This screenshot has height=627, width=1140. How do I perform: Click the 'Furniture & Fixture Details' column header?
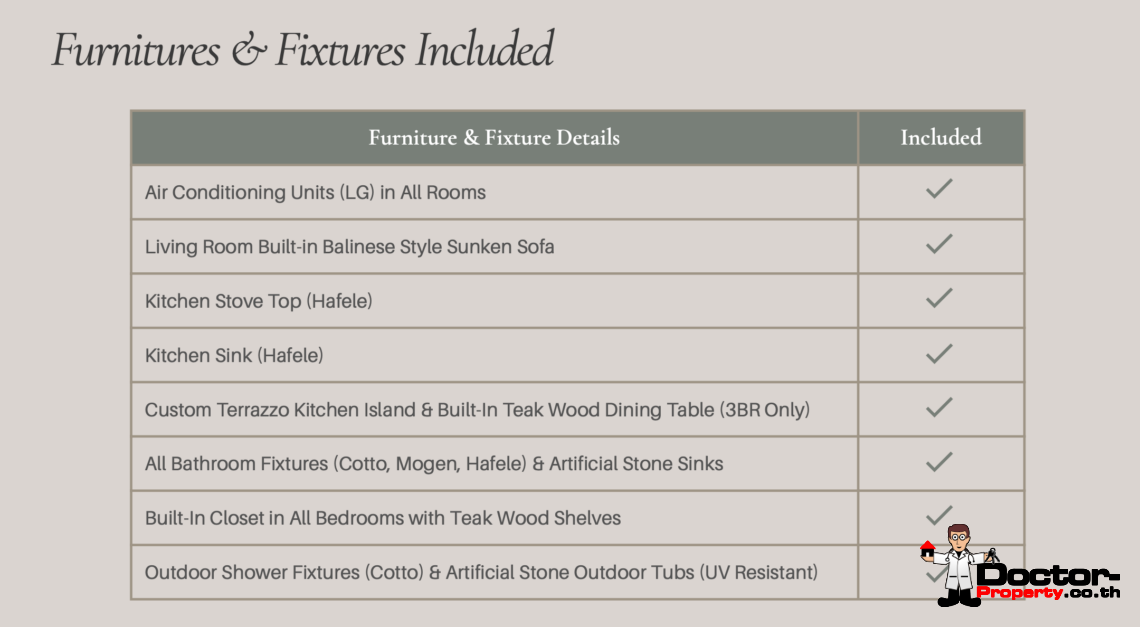[494, 138]
